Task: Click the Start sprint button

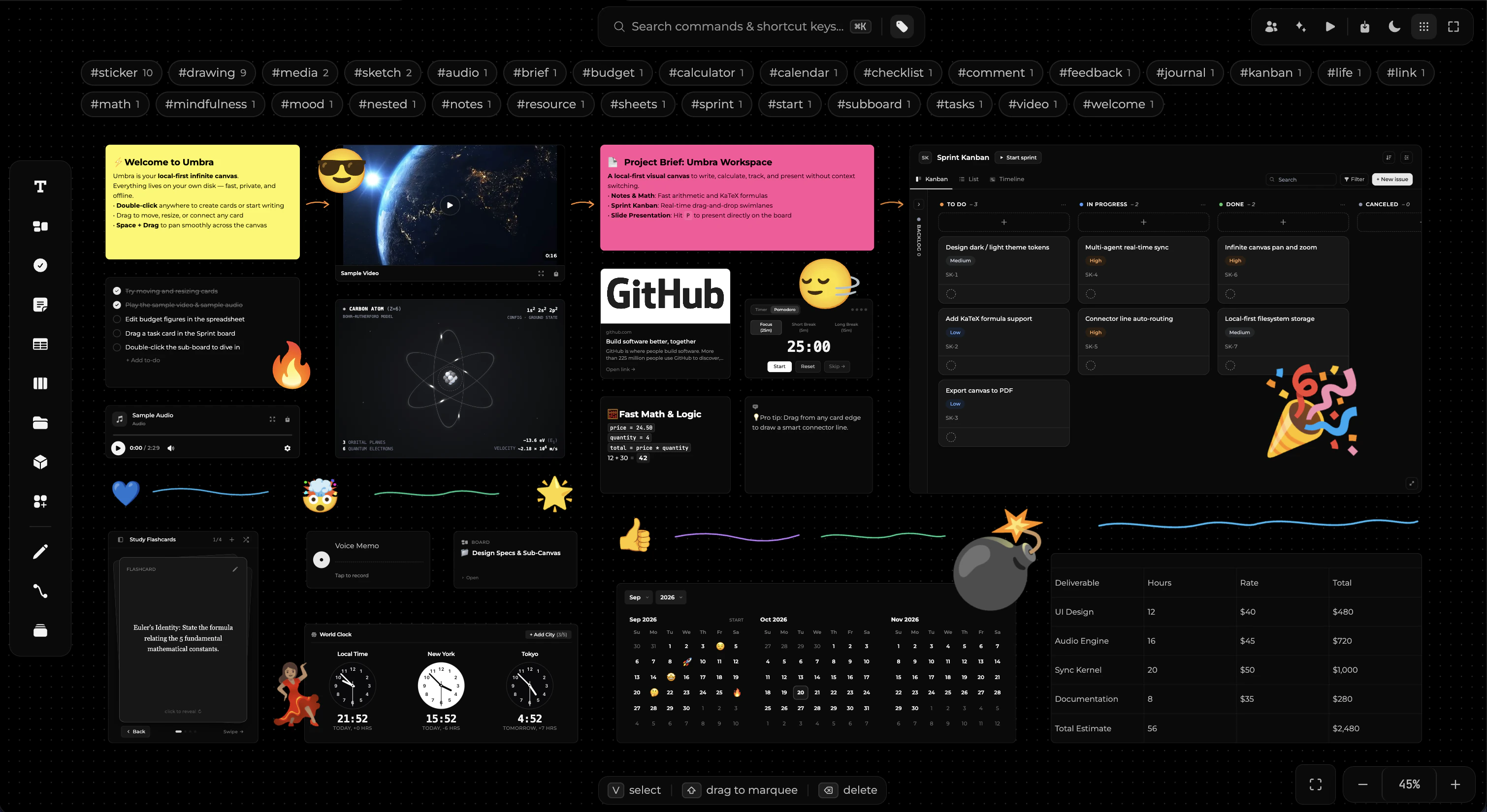Action: tap(1018, 157)
